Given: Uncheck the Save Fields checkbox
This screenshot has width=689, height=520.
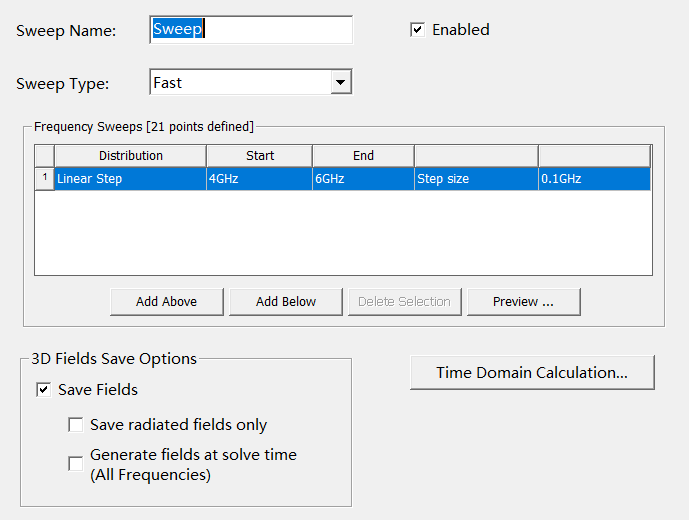Looking at the screenshot, I should coord(44,390).
